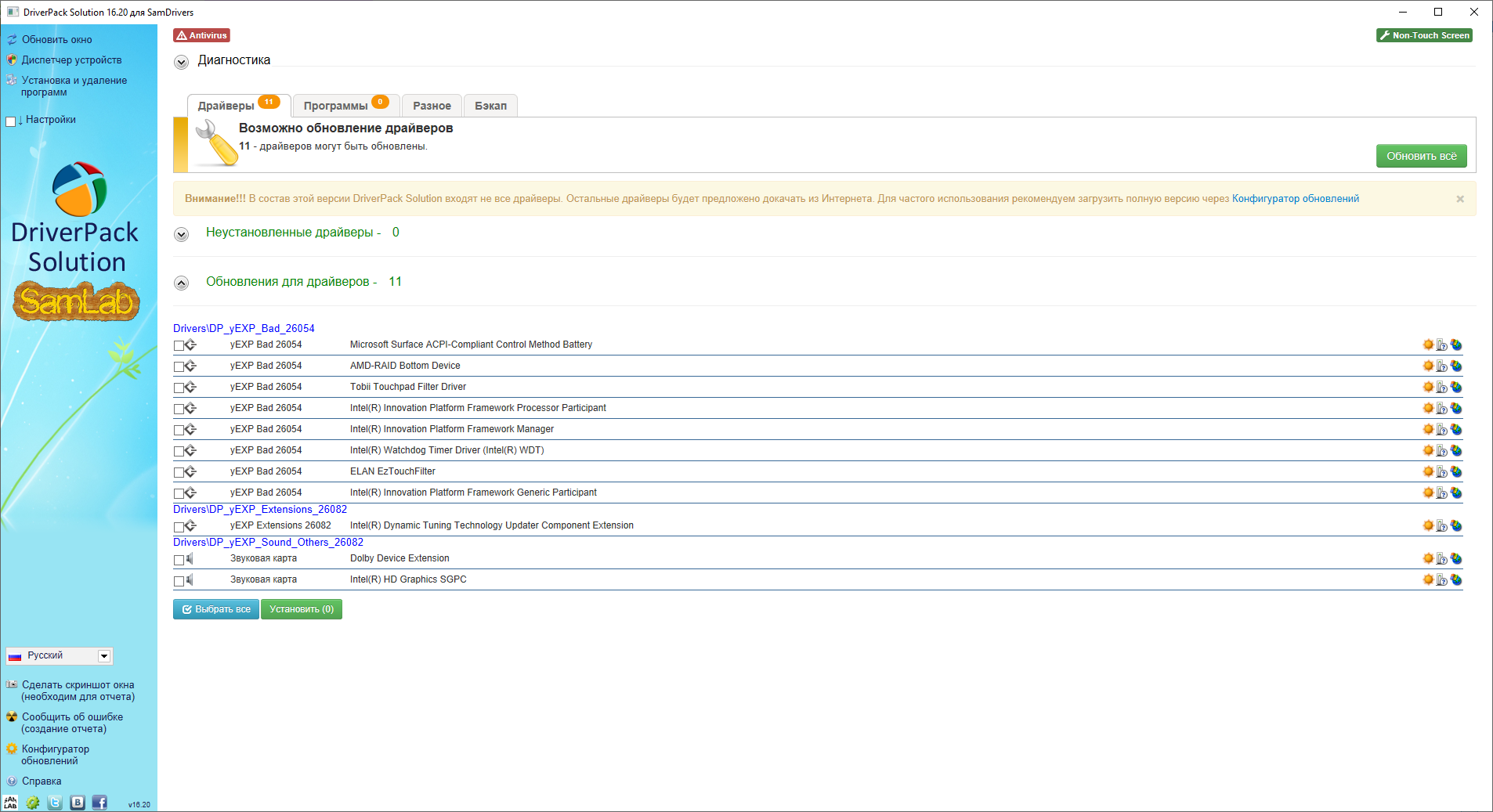Check the Framework Generic Participant driver box
This screenshot has height=812, width=1493.
179,493
